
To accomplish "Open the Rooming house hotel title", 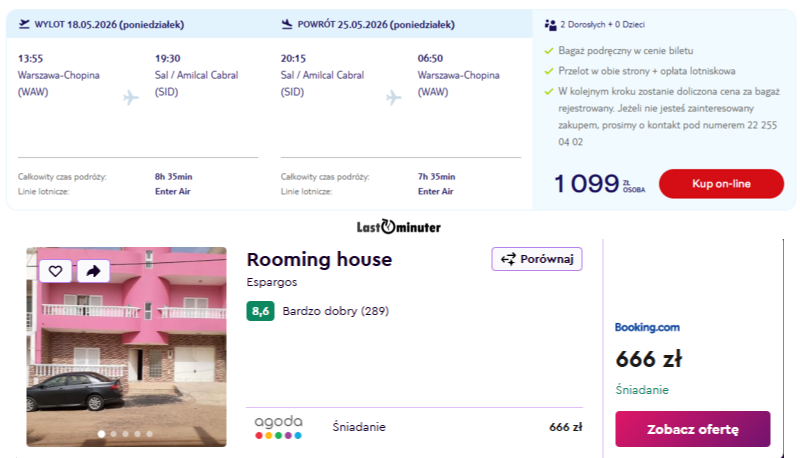I will [x=319, y=260].
